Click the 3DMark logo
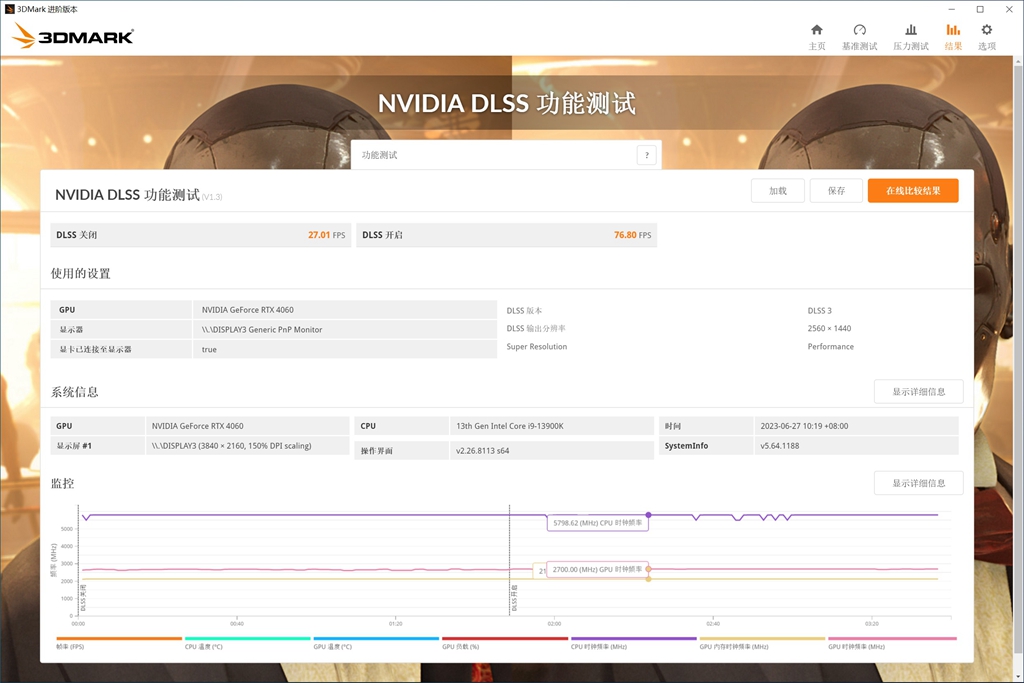 73,36
